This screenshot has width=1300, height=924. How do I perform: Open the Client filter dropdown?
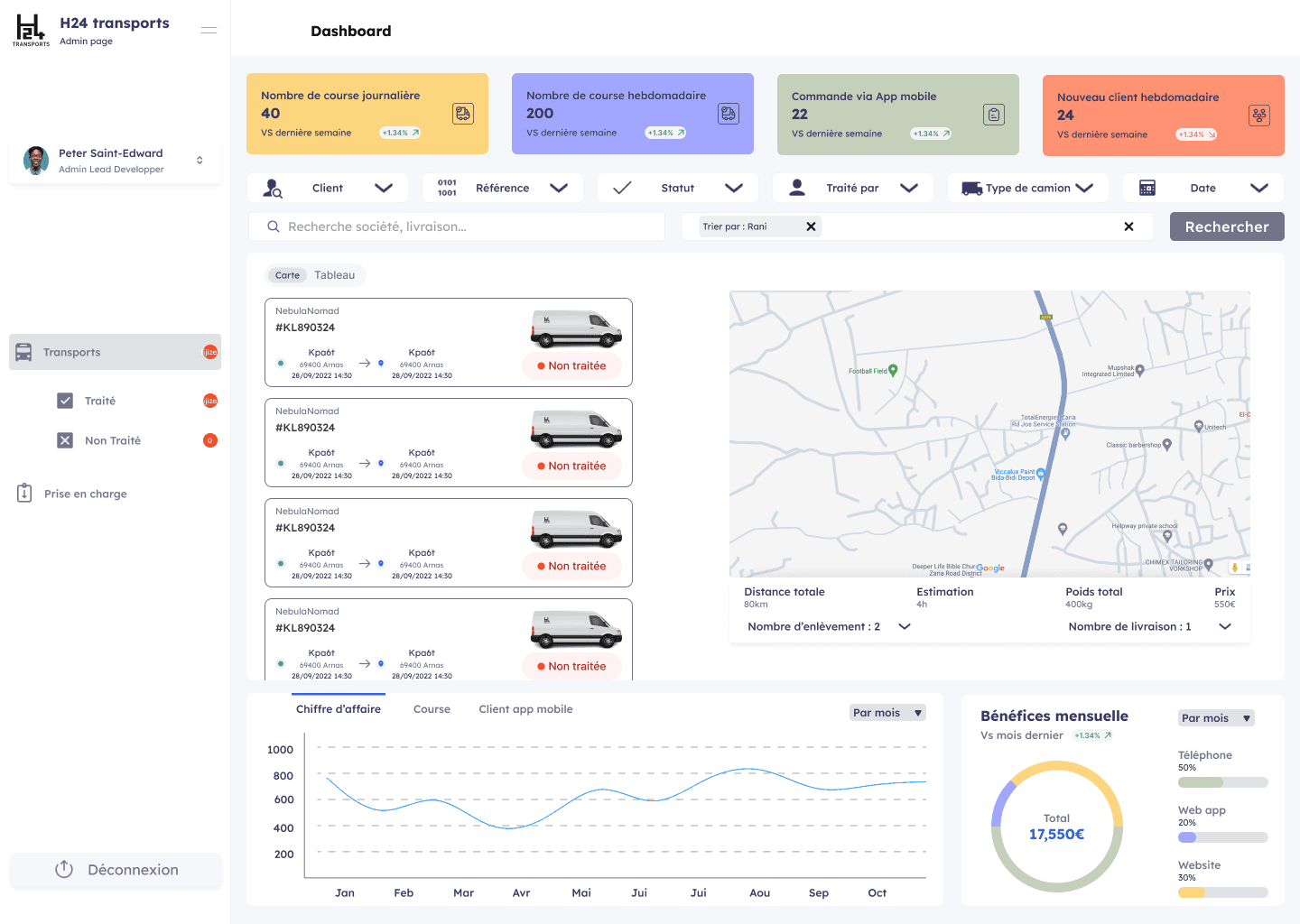[384, 188]
